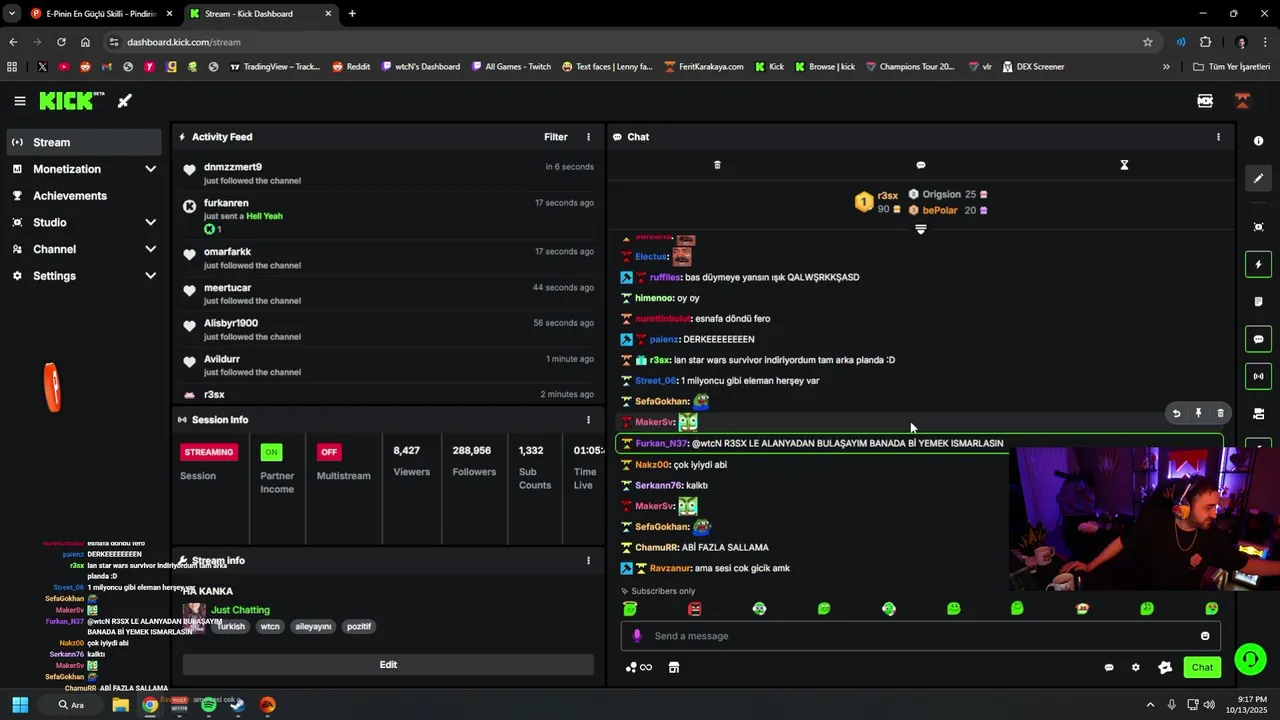Toggle the broadcast signal widget icon
The image size is (1280, 720).
(1258, 377)
